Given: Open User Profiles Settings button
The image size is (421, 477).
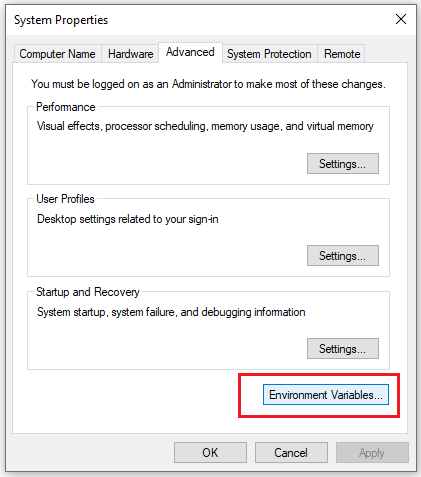Looking at the screenshot, I should tap(343, 256).
